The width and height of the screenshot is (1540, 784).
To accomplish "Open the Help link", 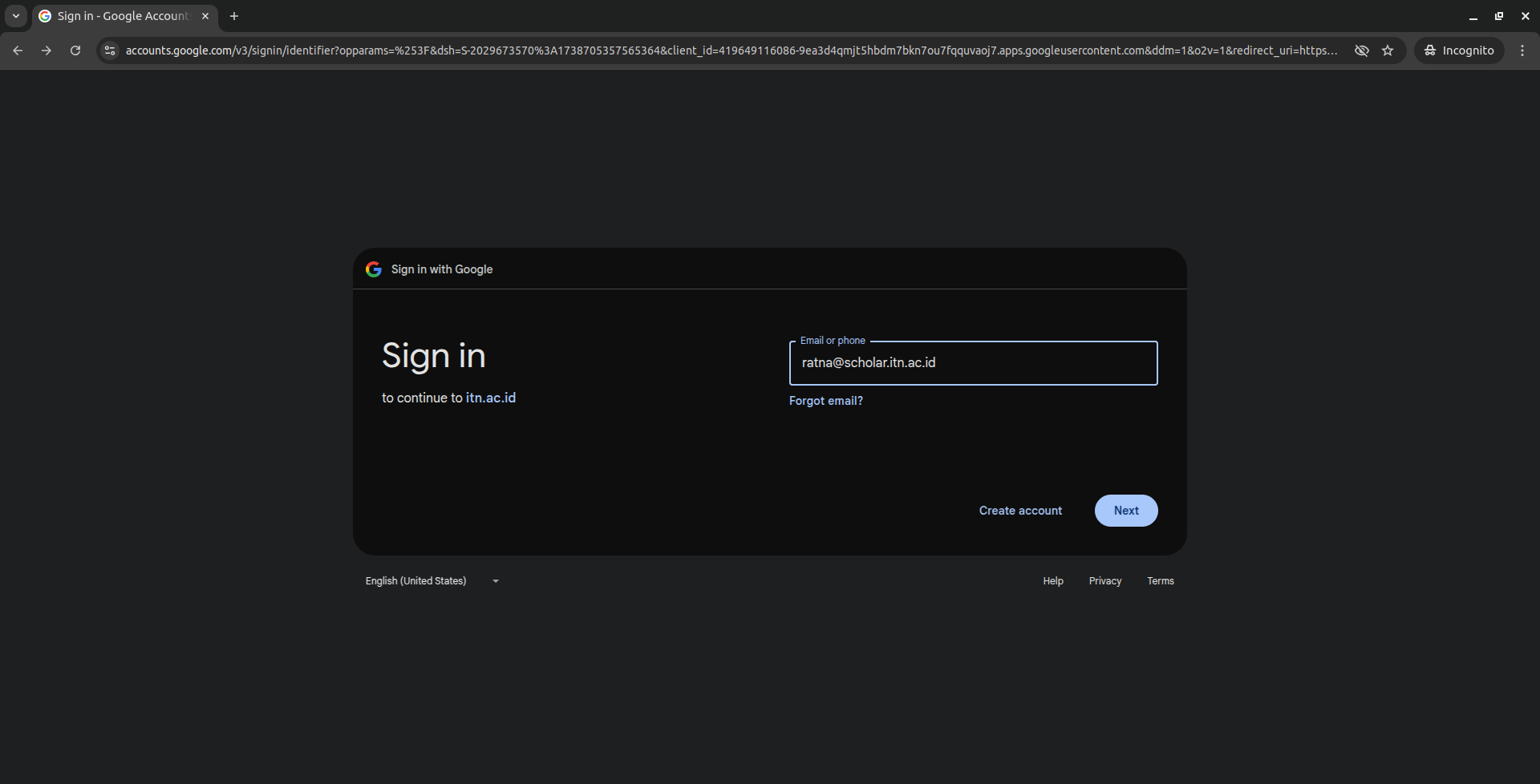I will (1053, 581).
